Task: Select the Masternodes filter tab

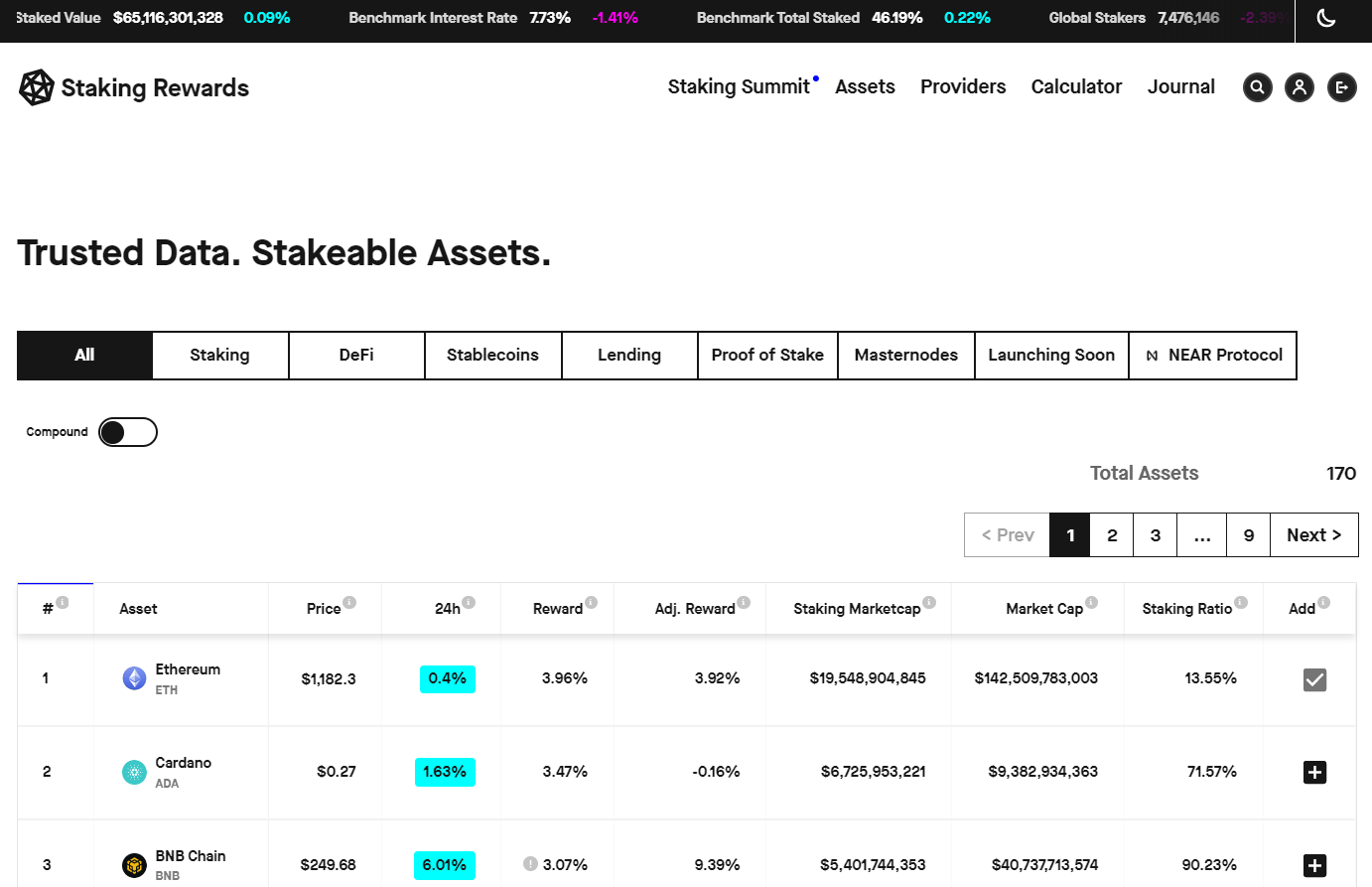Action: (x=906, y=356)
